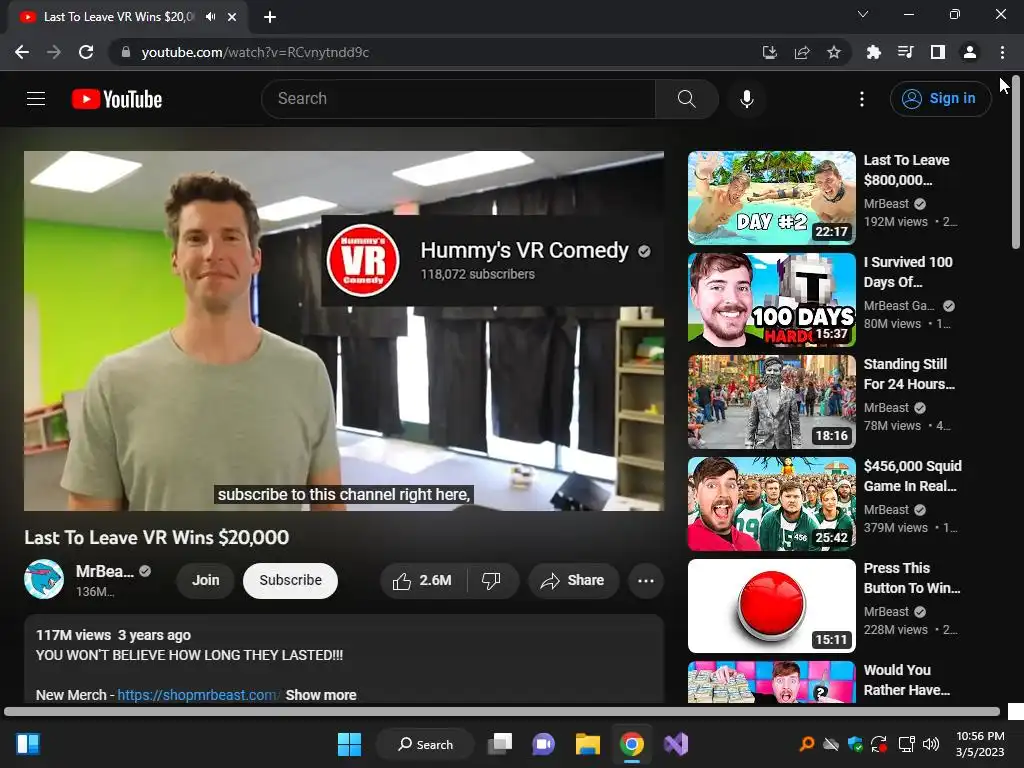Share the video
Viewport: 1024px width, 768px height.
click(573, 581)
